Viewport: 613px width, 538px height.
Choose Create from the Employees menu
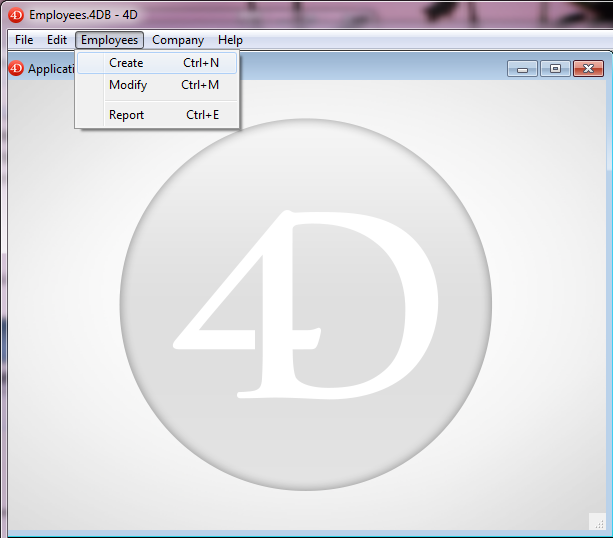click(126, 63)
